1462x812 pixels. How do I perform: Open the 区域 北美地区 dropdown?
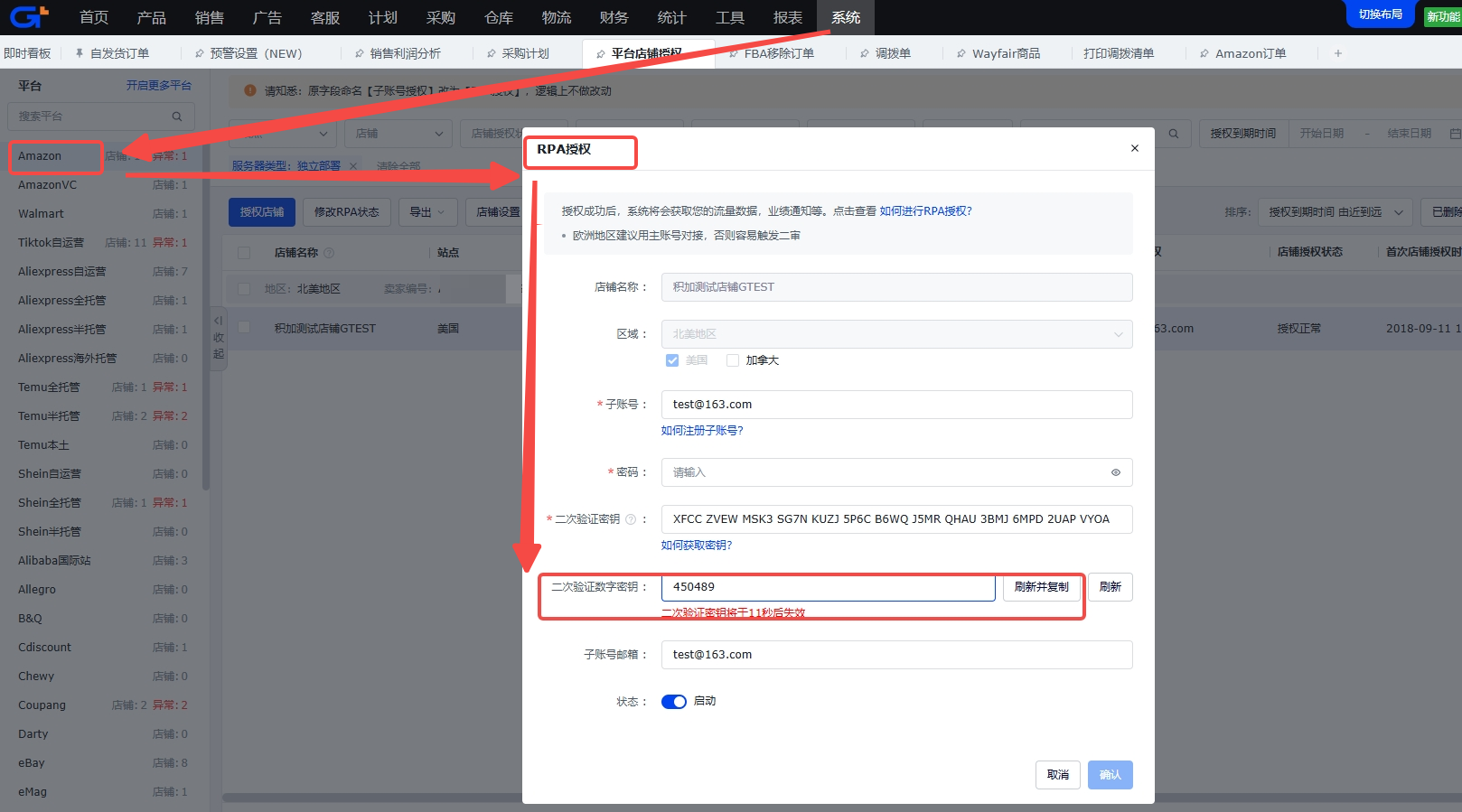(897, 334)
